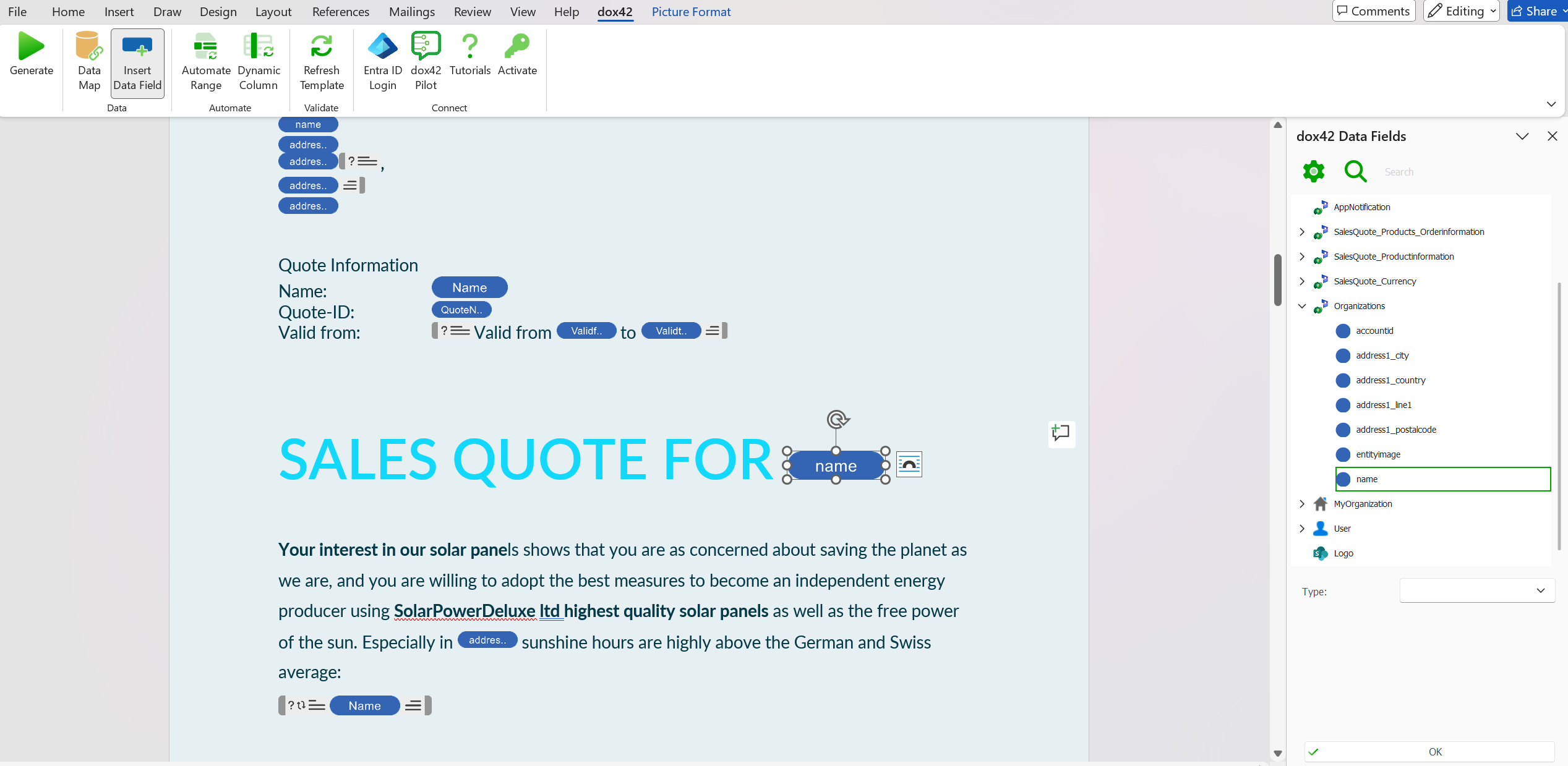Click Refresh Template icon
Screen dimensions: 1568x766
[x=322, y=46]
